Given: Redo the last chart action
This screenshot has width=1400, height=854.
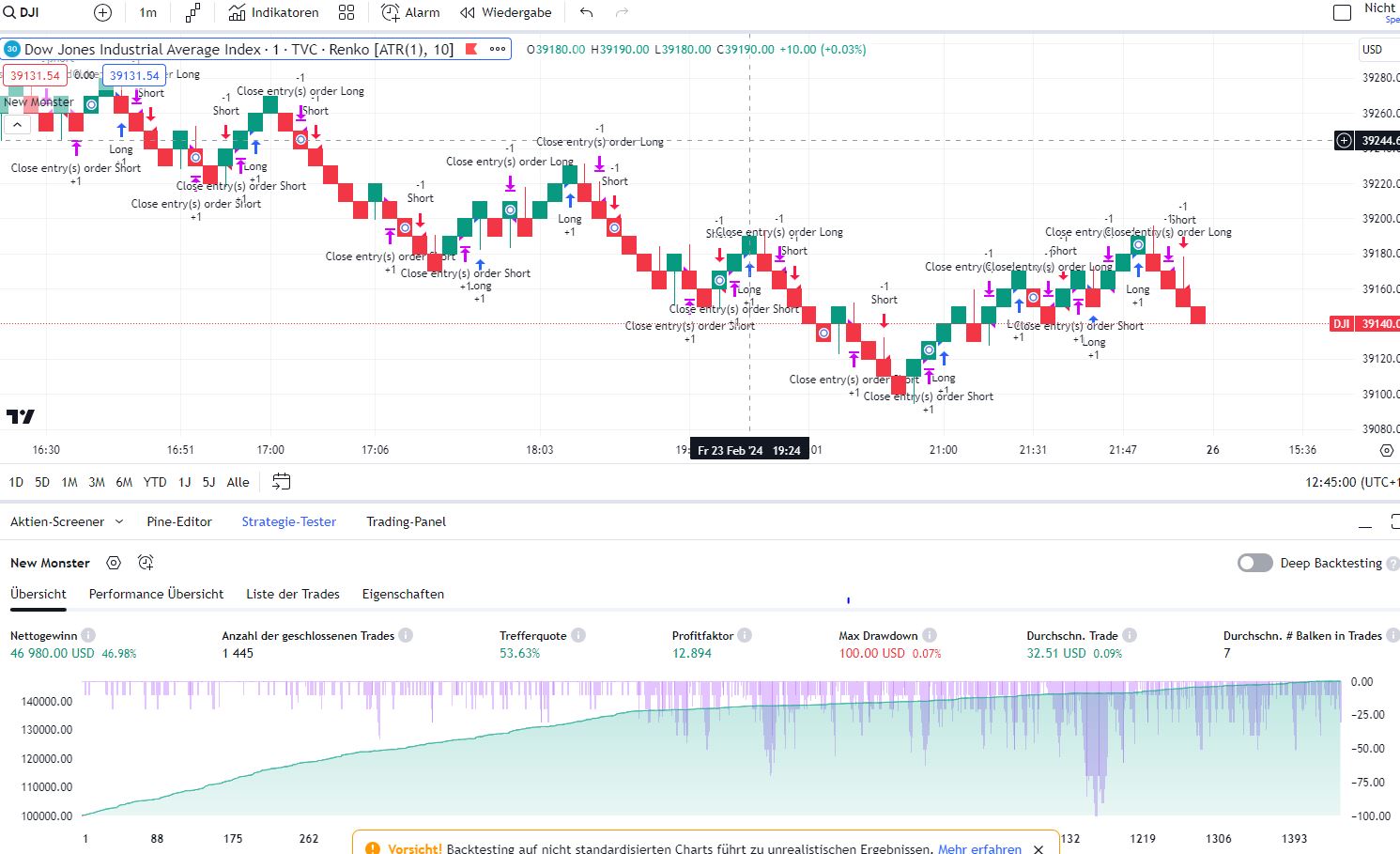Looking at the screenshot, I should 622,13.
